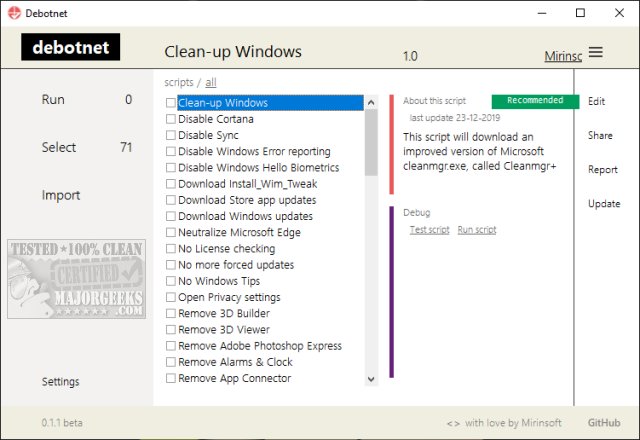This screenshot has height=440, width=640.
Task: Tick the Remove 3D Builder checkbox
Action: (x=171, y=313)
